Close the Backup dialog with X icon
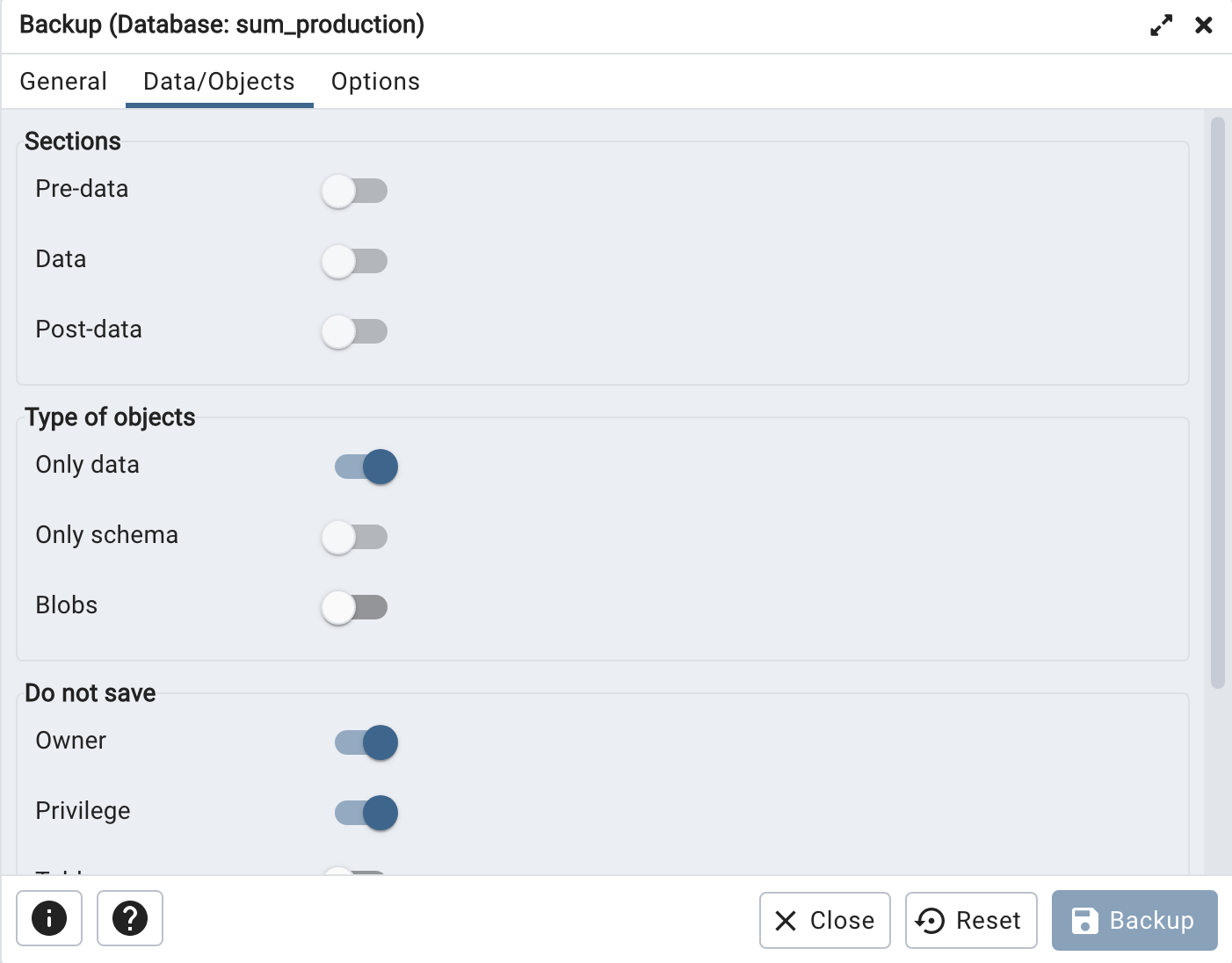 (x=1204, y=25)
